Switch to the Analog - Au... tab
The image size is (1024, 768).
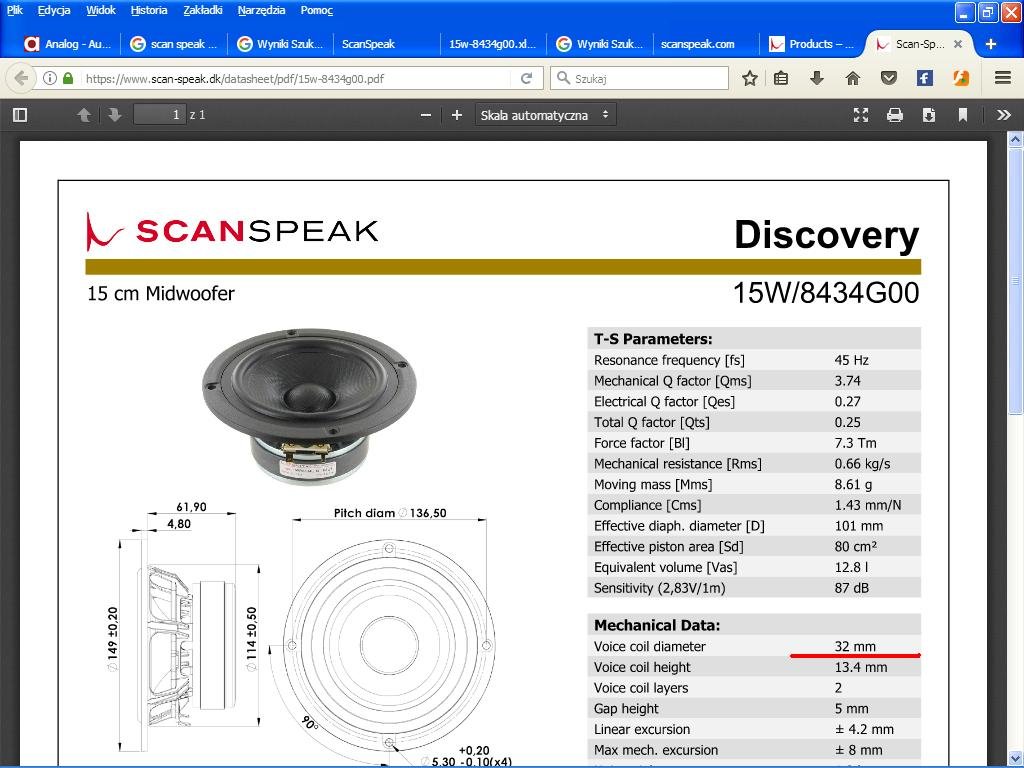(68, 44)
